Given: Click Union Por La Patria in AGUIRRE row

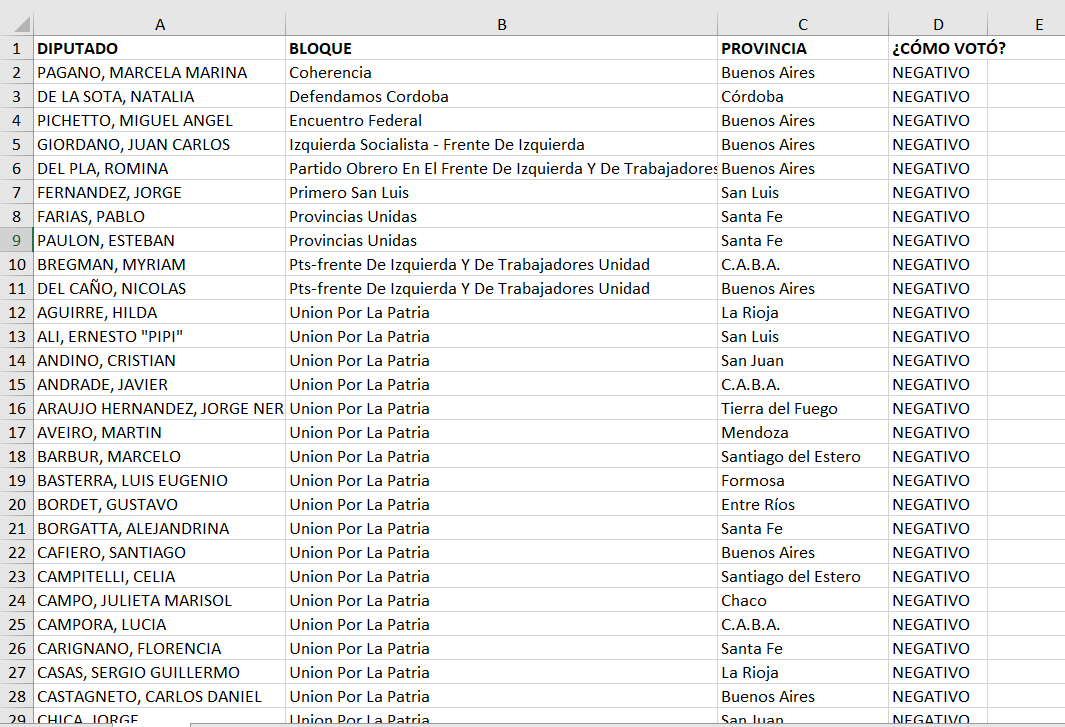Looking at the screenshot, I should tap(501, 313).
